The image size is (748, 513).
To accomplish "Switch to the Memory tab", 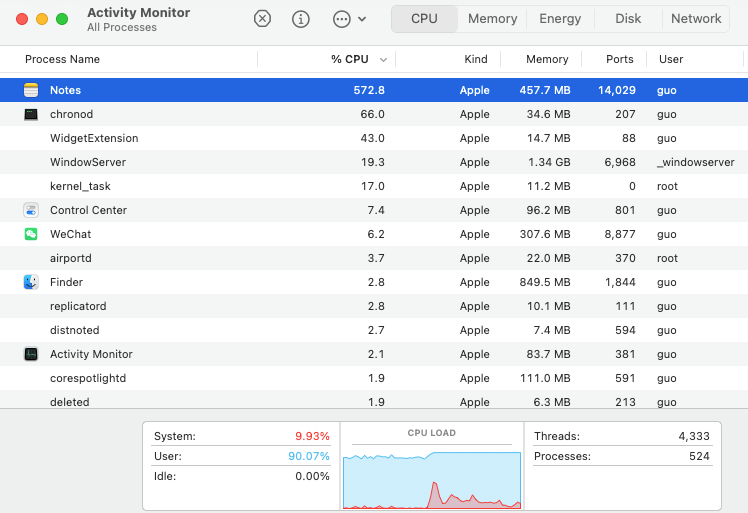I will pos(492,19).
